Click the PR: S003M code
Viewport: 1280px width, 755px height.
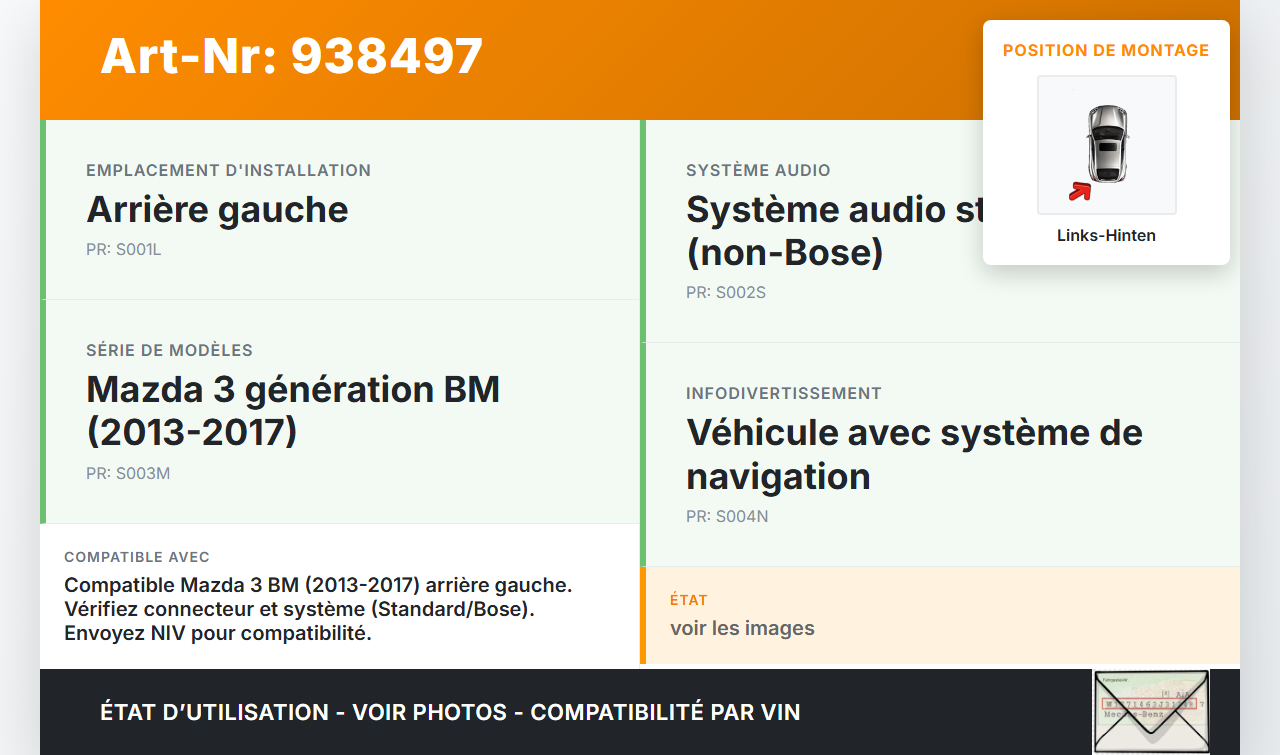[128, 473]
